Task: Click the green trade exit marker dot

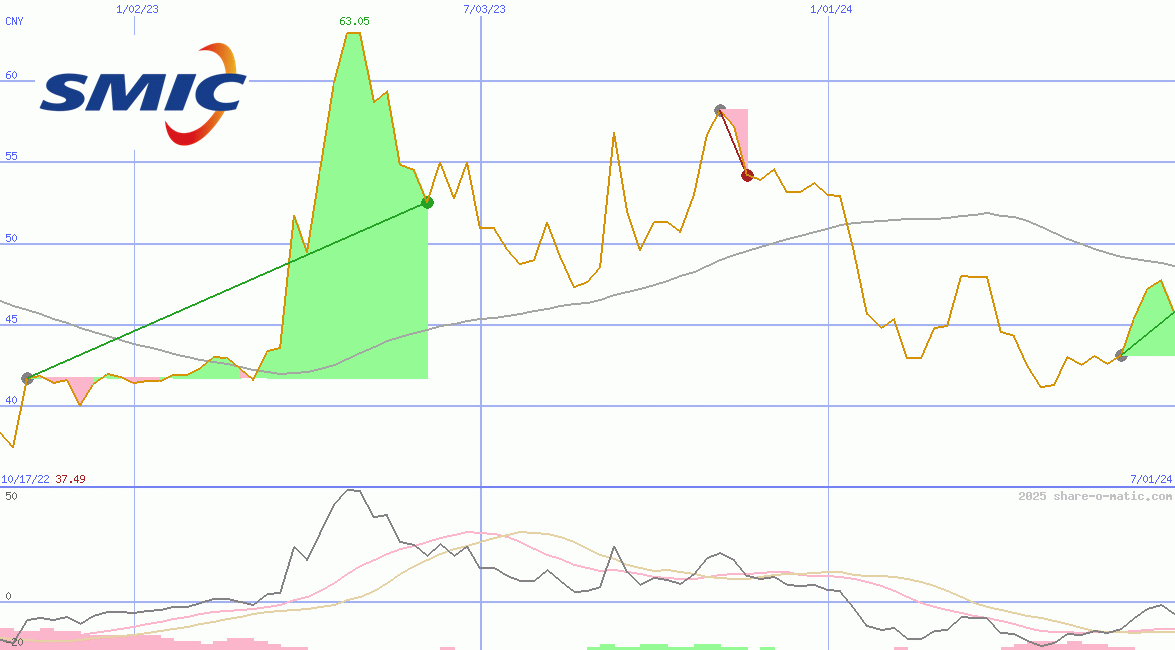Action: click(427, 202)
